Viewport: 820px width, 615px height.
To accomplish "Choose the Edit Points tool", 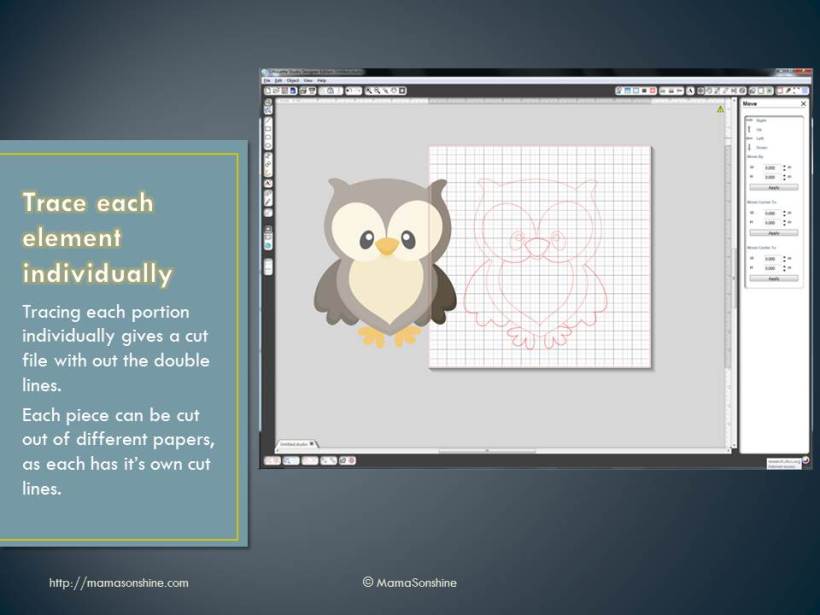I will 268,111.
